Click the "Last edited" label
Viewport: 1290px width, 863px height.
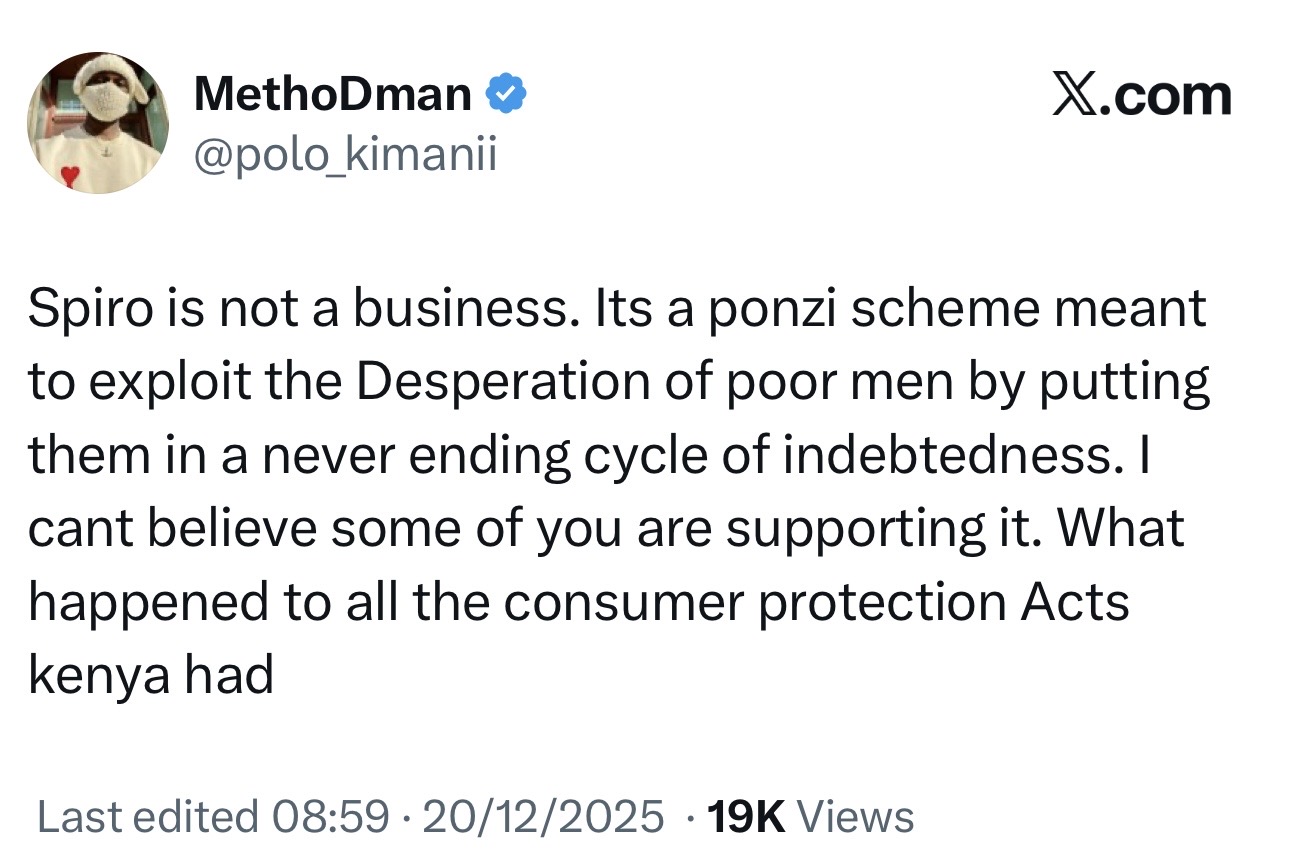pyautogui.click(x=147, y=816)
